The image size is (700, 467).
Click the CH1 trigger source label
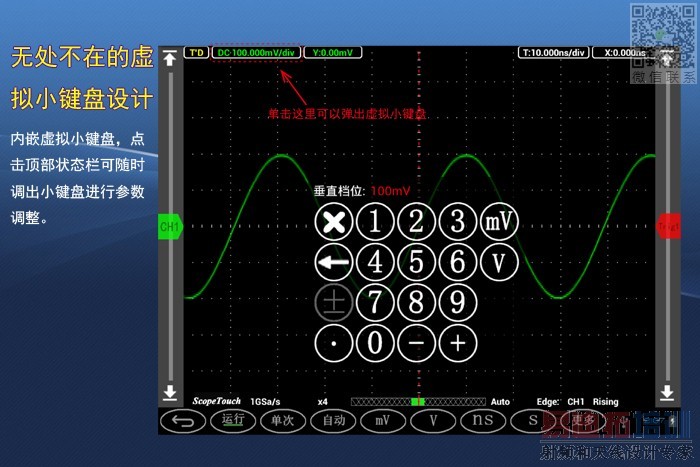click(x=576, y=402)
